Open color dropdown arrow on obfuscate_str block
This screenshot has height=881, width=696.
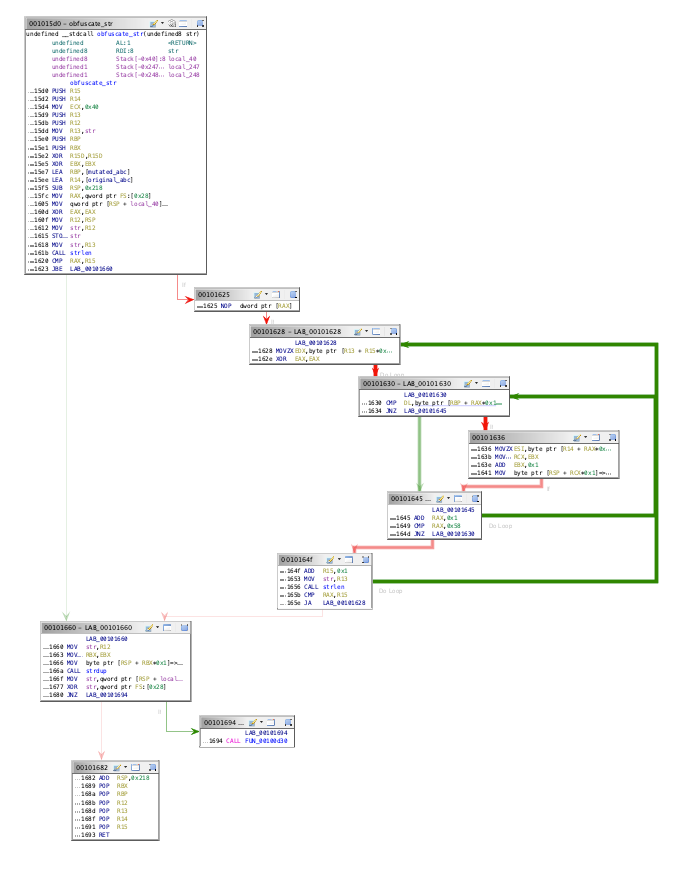[x=162, y=23]
